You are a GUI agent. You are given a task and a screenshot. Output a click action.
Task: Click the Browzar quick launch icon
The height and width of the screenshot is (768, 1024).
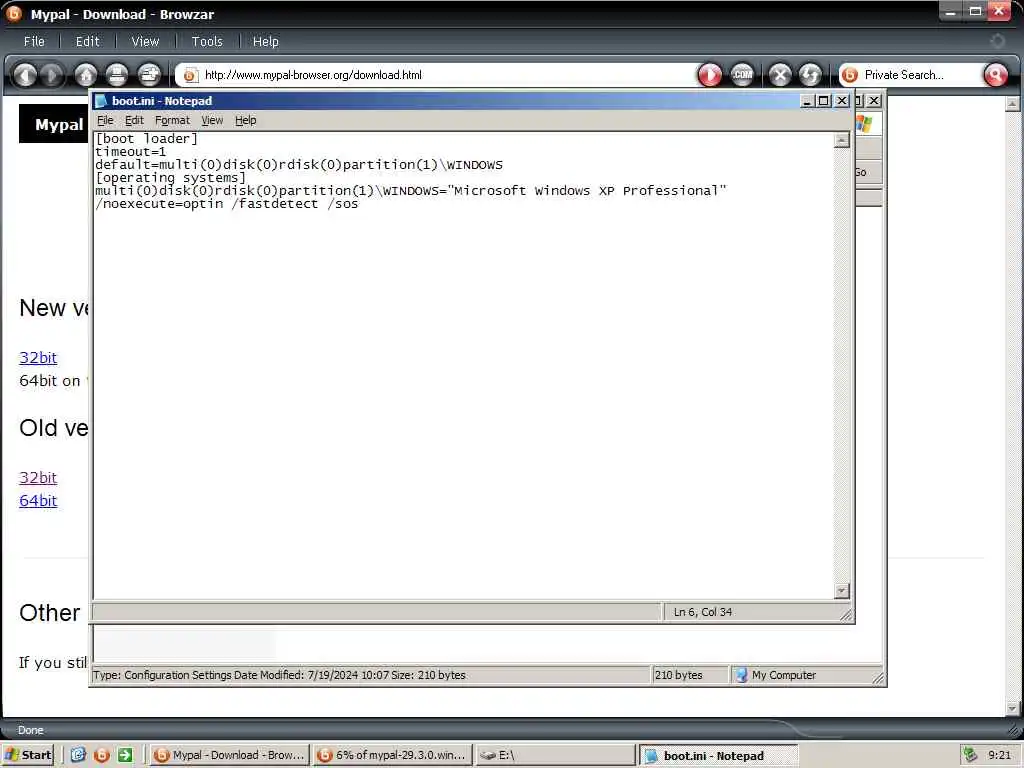point(102,755)
